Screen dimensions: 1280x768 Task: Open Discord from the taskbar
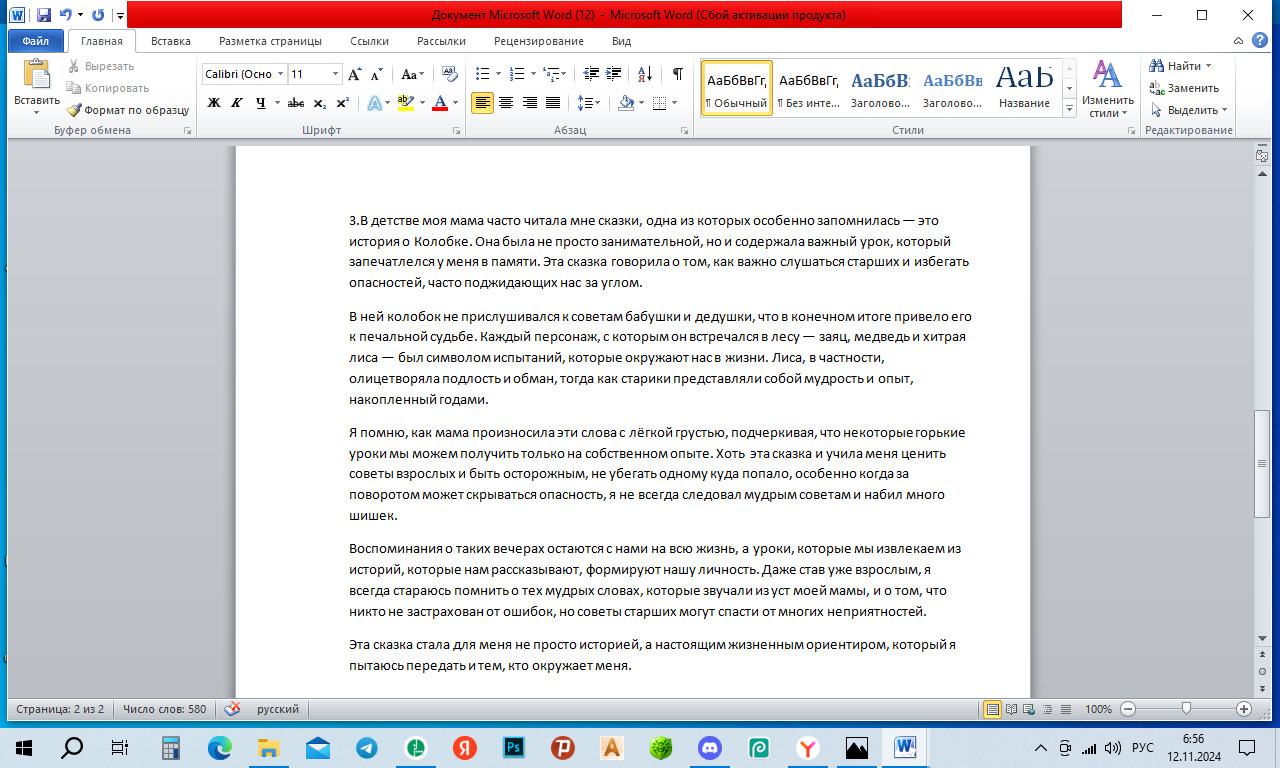(x=711, y=747)
